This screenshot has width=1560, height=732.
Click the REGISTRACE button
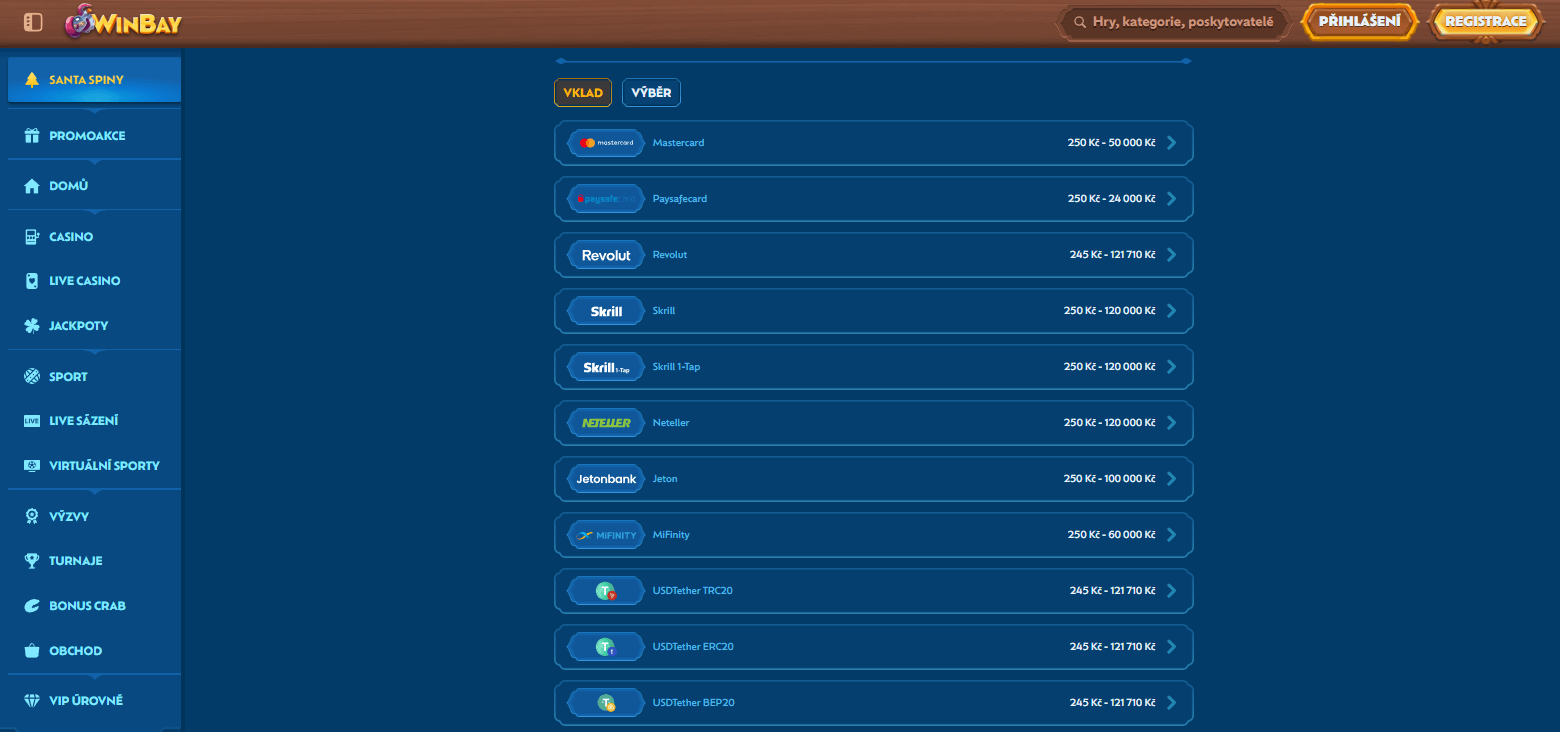(x=1486, y=21)
